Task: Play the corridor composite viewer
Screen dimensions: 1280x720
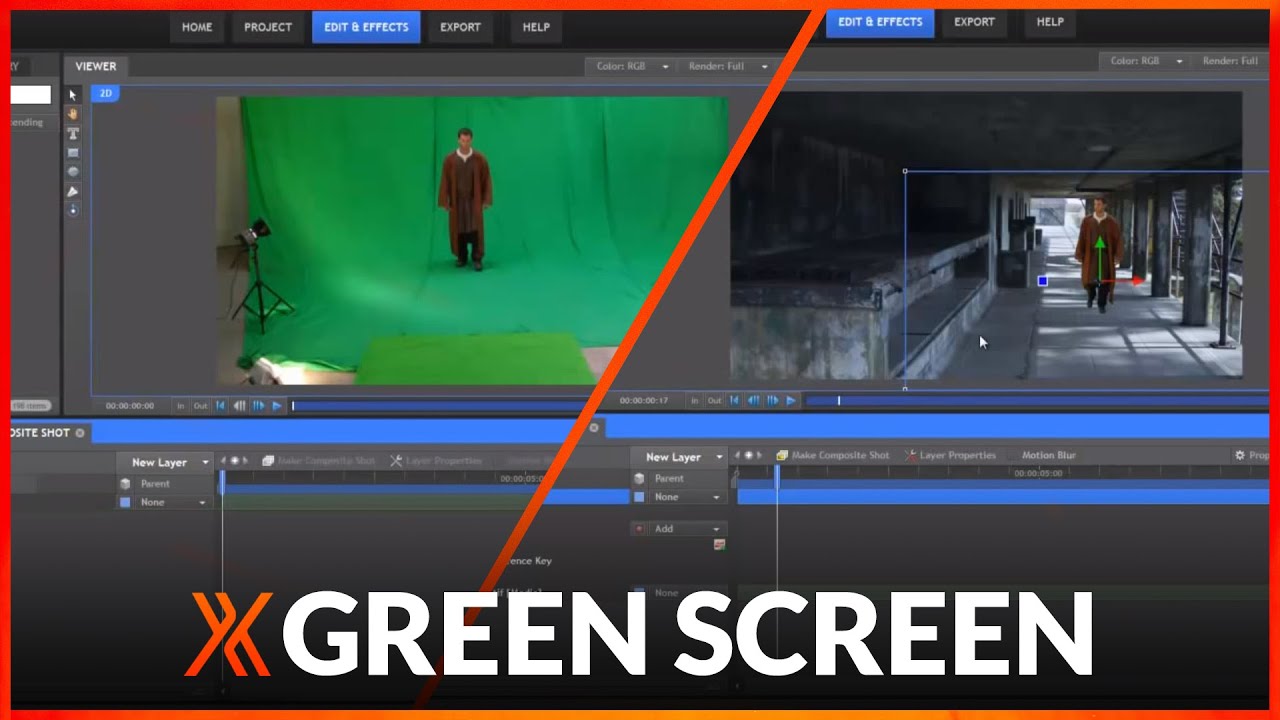Action: [x=791, y=400]
